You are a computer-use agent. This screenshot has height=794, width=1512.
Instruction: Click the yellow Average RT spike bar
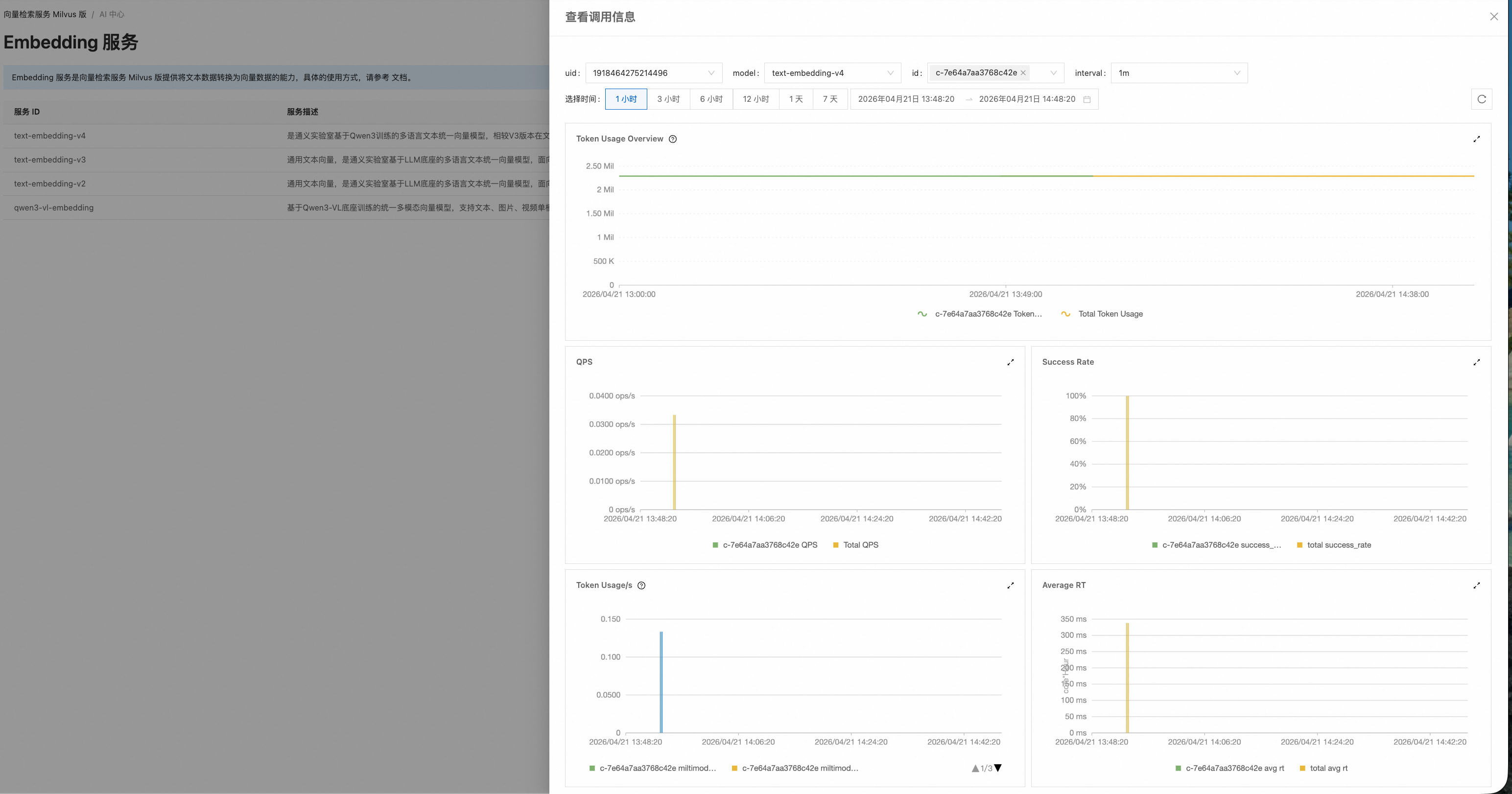1127,678
